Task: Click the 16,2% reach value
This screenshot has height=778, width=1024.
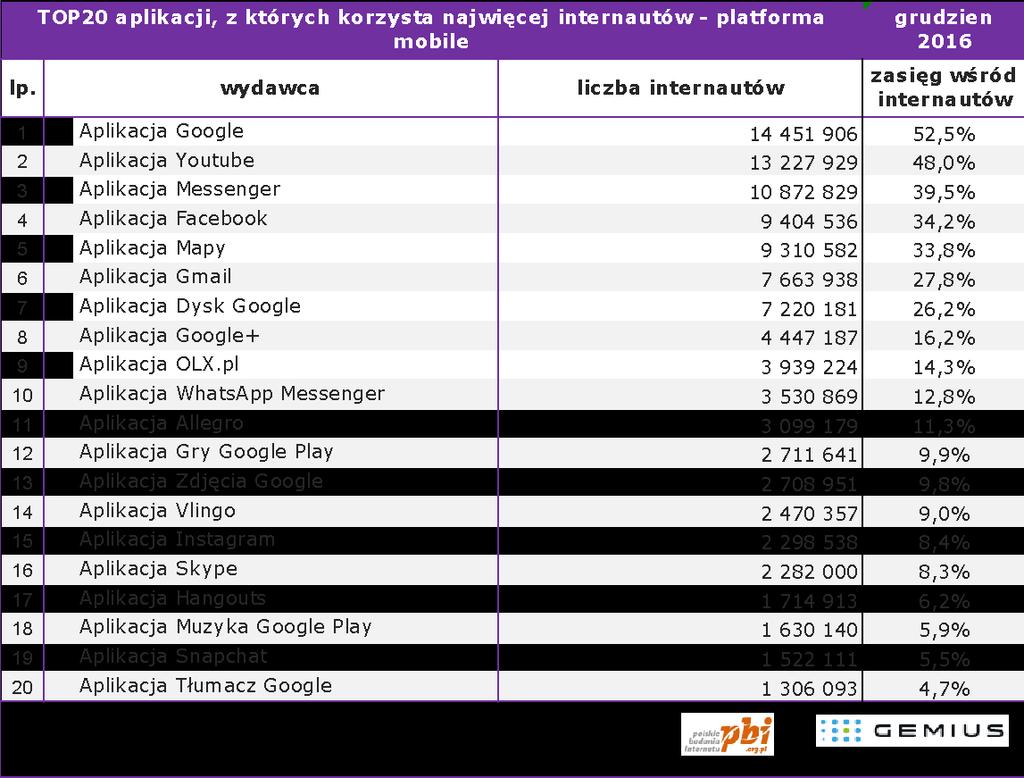Action: [x=944, y=338]
